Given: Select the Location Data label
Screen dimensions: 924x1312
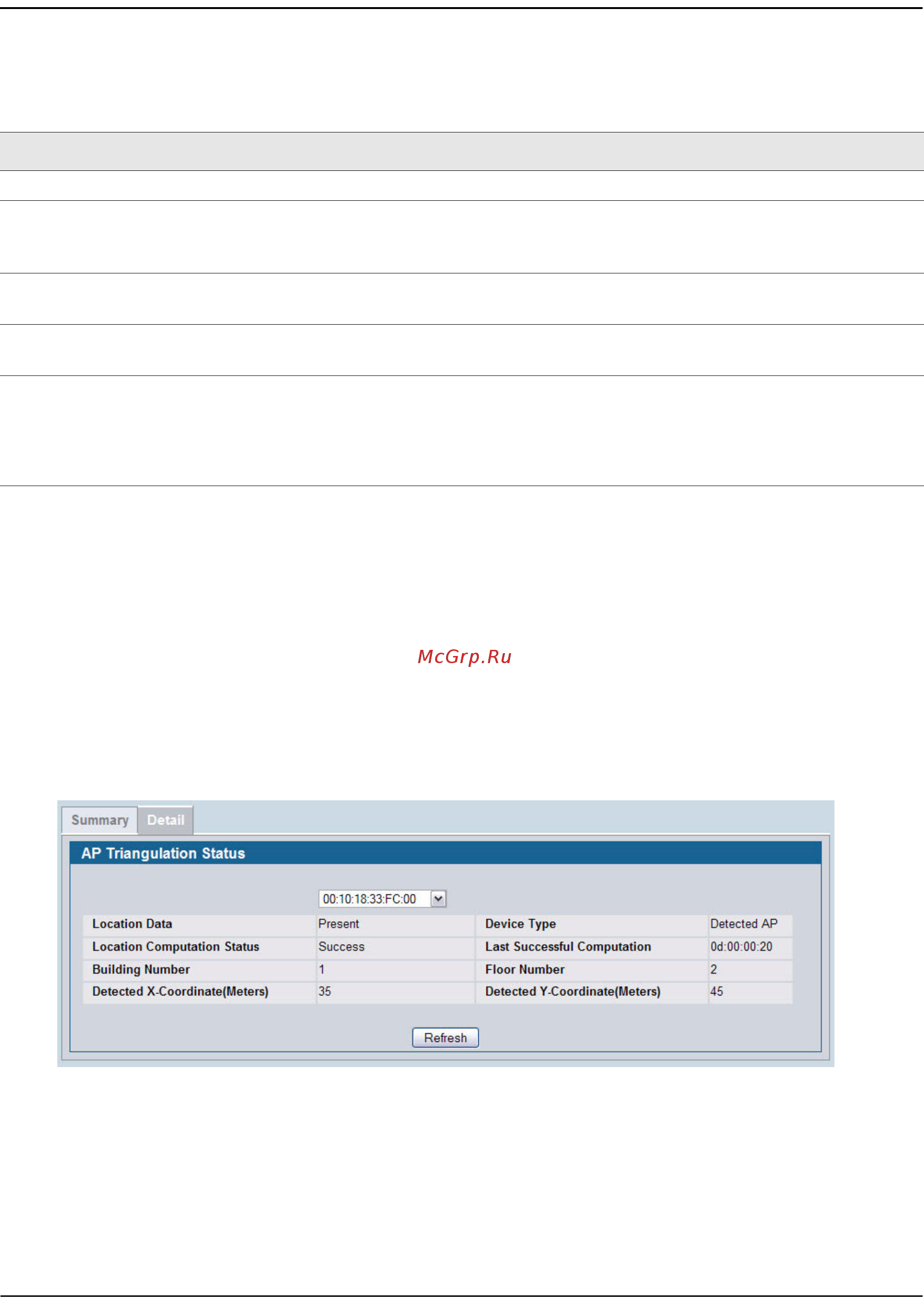Looking at the screenshot, I should pyautogui.click(x=132, y=923).
